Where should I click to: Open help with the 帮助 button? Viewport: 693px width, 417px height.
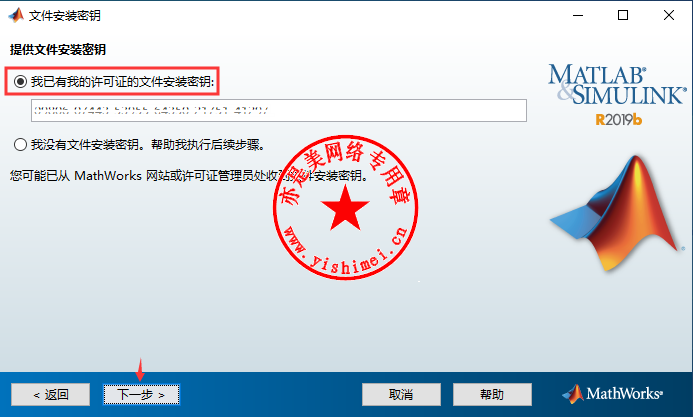point(492,394)
